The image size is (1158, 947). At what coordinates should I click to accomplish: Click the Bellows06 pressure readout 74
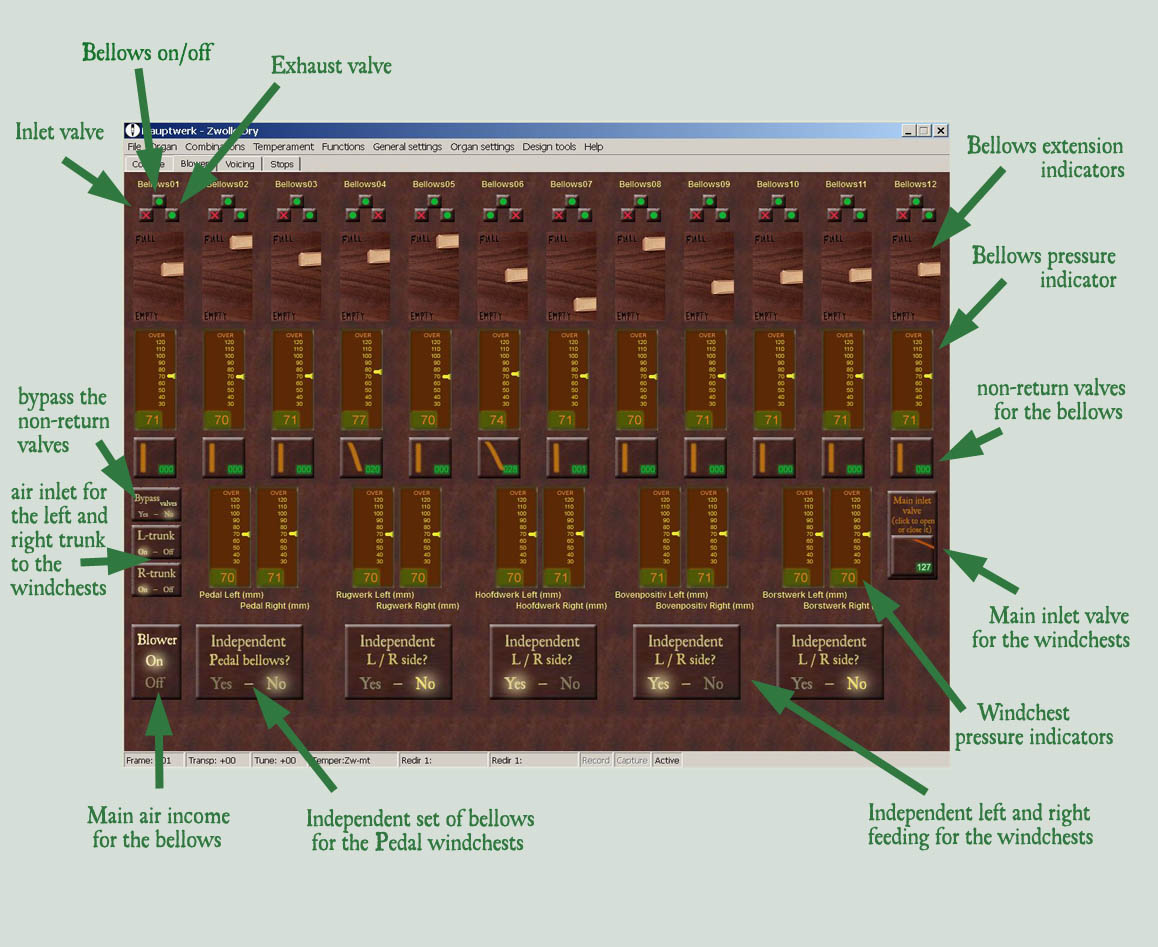496,420
